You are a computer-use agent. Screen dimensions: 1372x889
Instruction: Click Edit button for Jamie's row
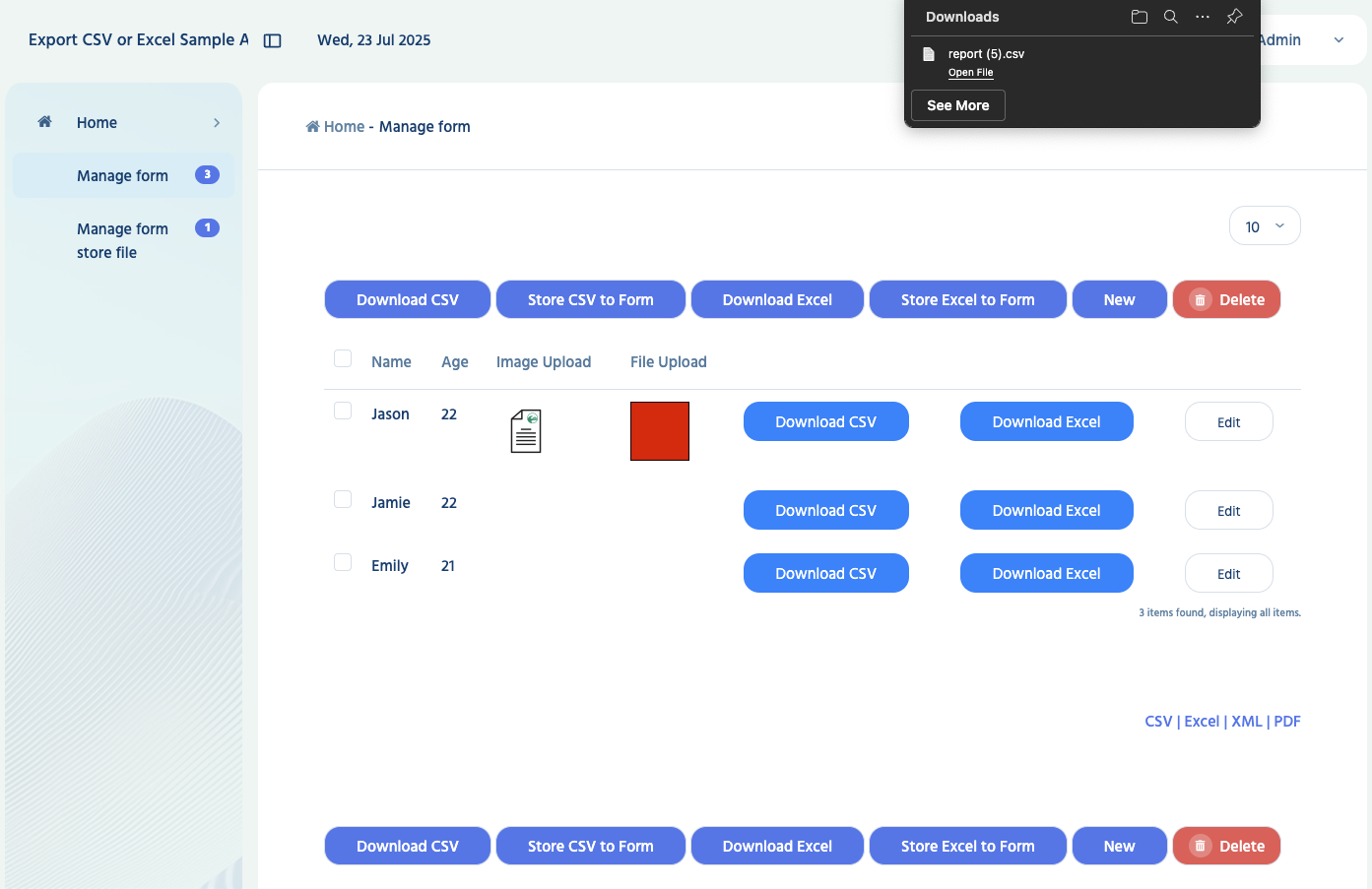[1228, 511]
